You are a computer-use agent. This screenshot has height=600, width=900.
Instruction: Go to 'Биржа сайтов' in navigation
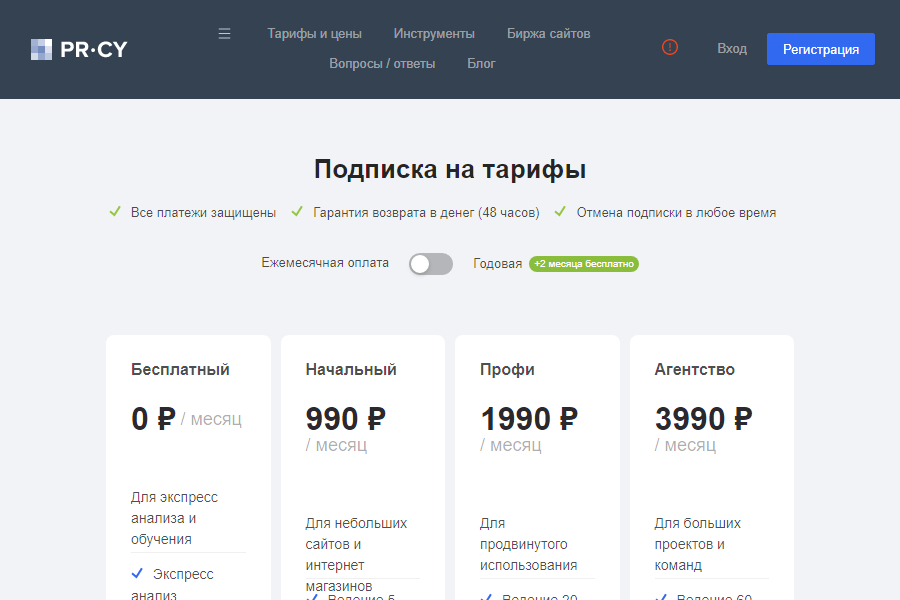coord(548,34)
